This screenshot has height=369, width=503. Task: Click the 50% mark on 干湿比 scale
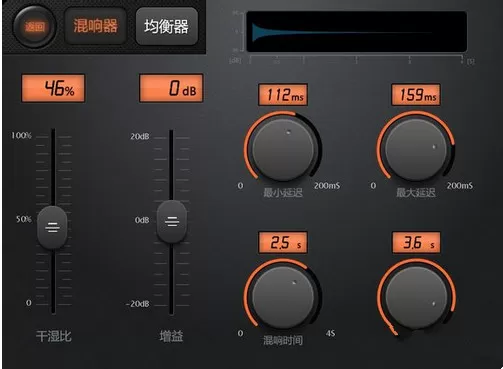(x=23, y=219)
